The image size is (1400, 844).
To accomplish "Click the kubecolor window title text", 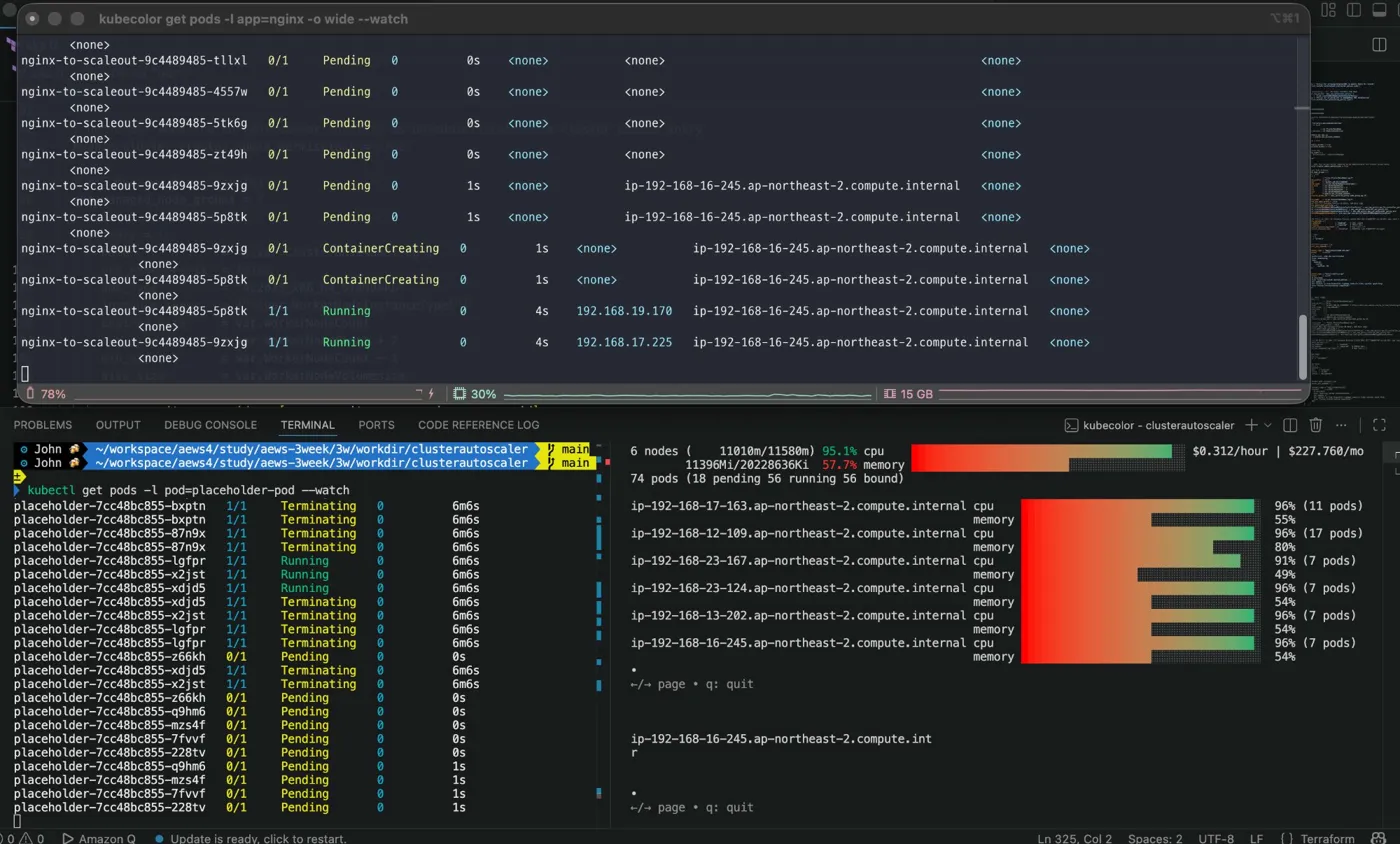I will pyautogui.click(x=253, y=18).
